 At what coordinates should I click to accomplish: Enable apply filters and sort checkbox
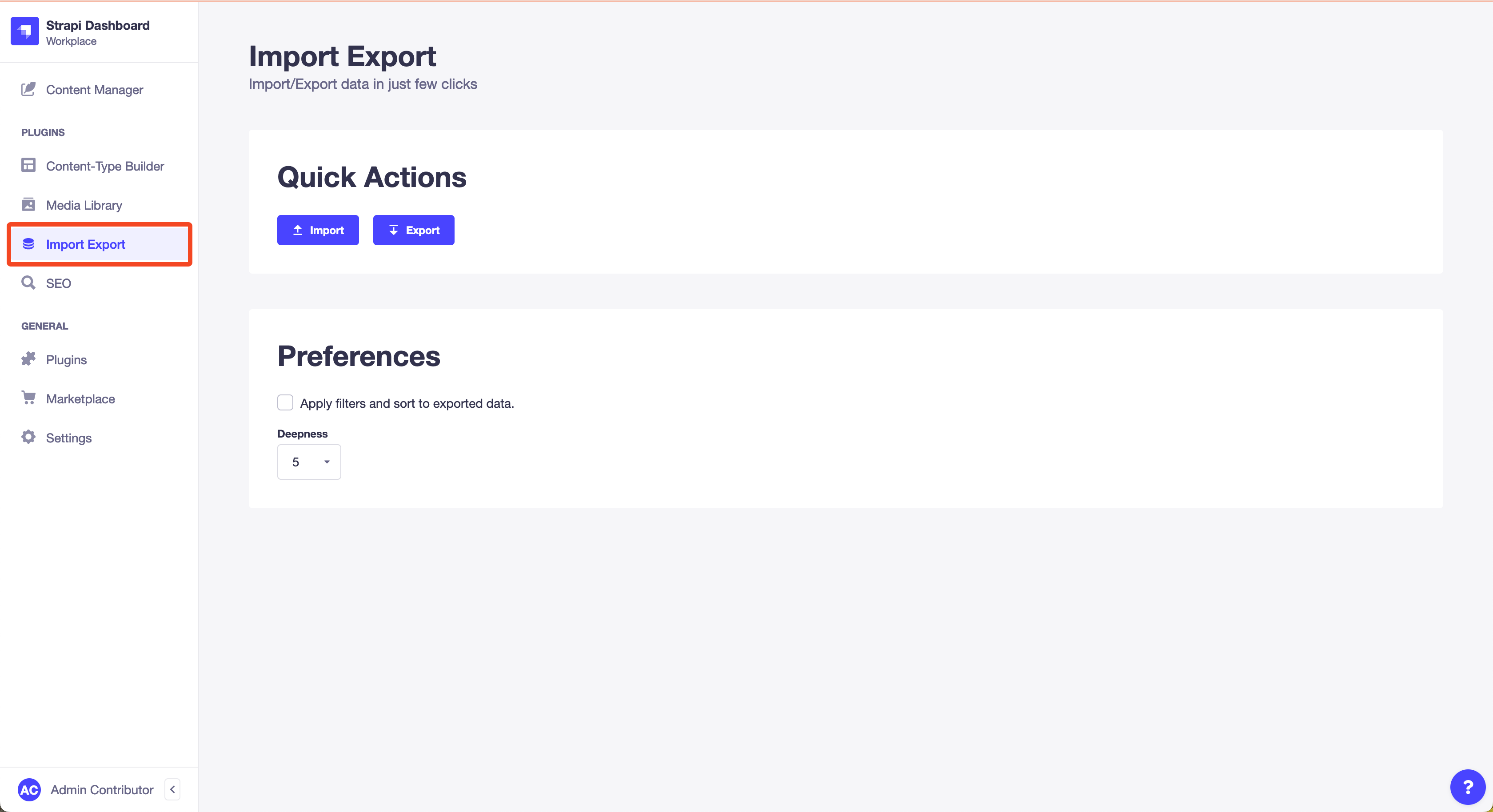click(285, 403)
